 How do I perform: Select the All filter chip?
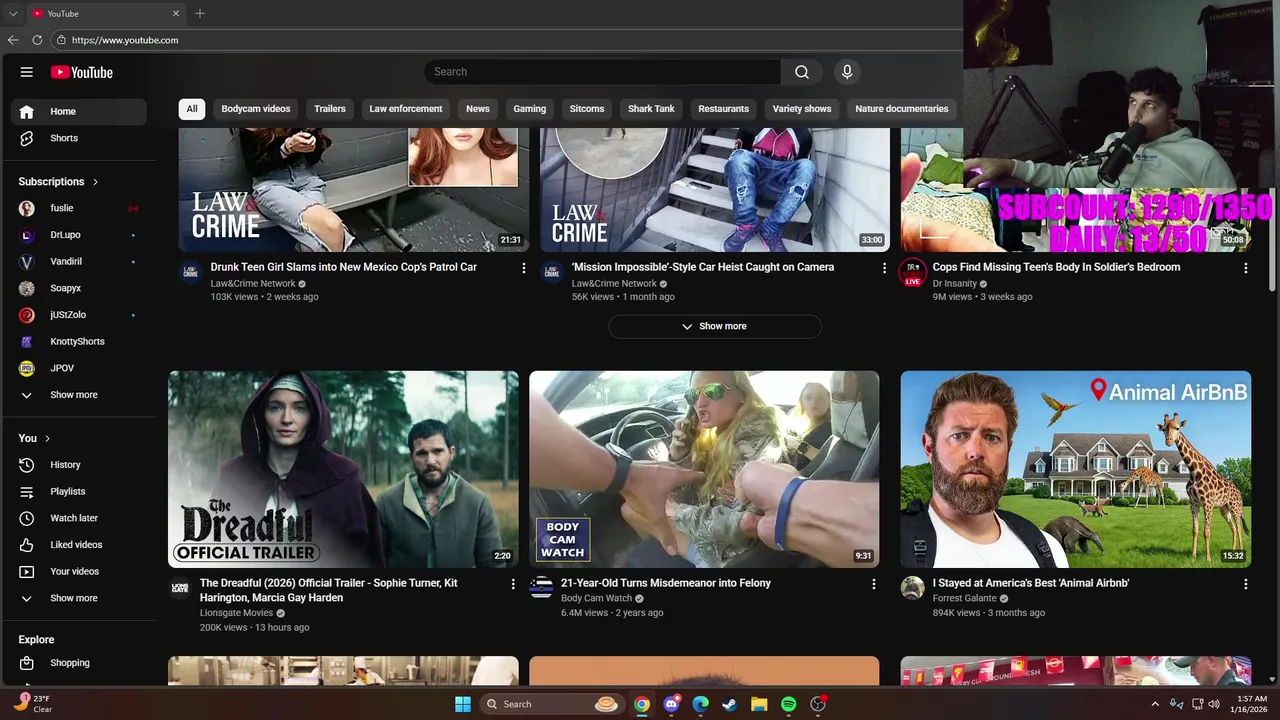click(x=191, y=109)
